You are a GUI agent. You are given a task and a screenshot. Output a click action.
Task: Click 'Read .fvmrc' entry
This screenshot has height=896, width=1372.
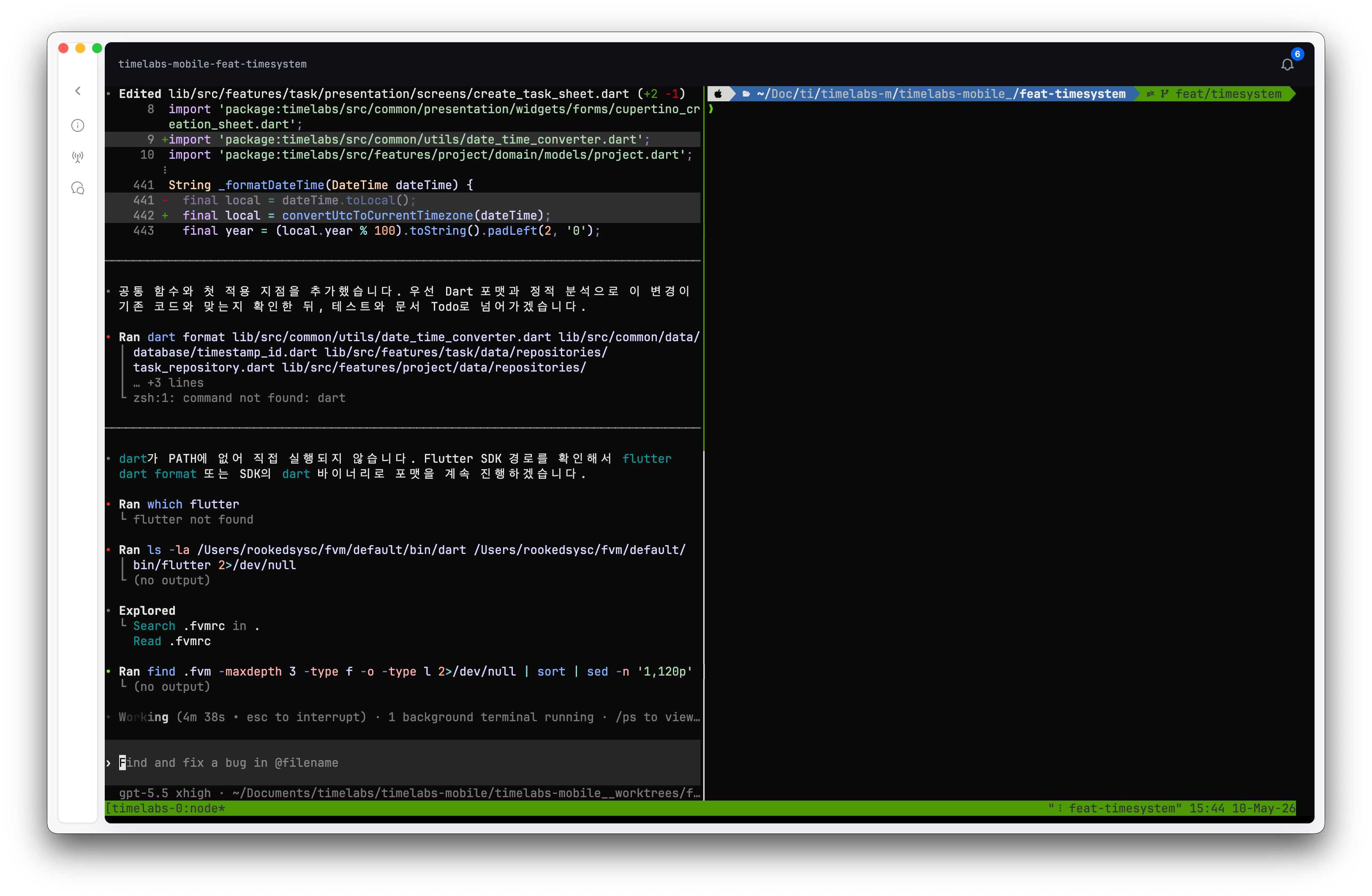[172, 641]
